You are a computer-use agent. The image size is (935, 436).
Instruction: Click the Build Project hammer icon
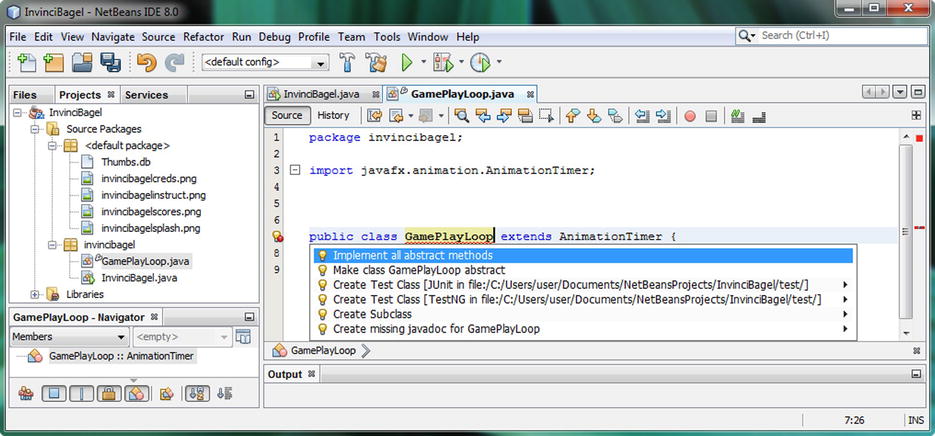click(346, 62)
